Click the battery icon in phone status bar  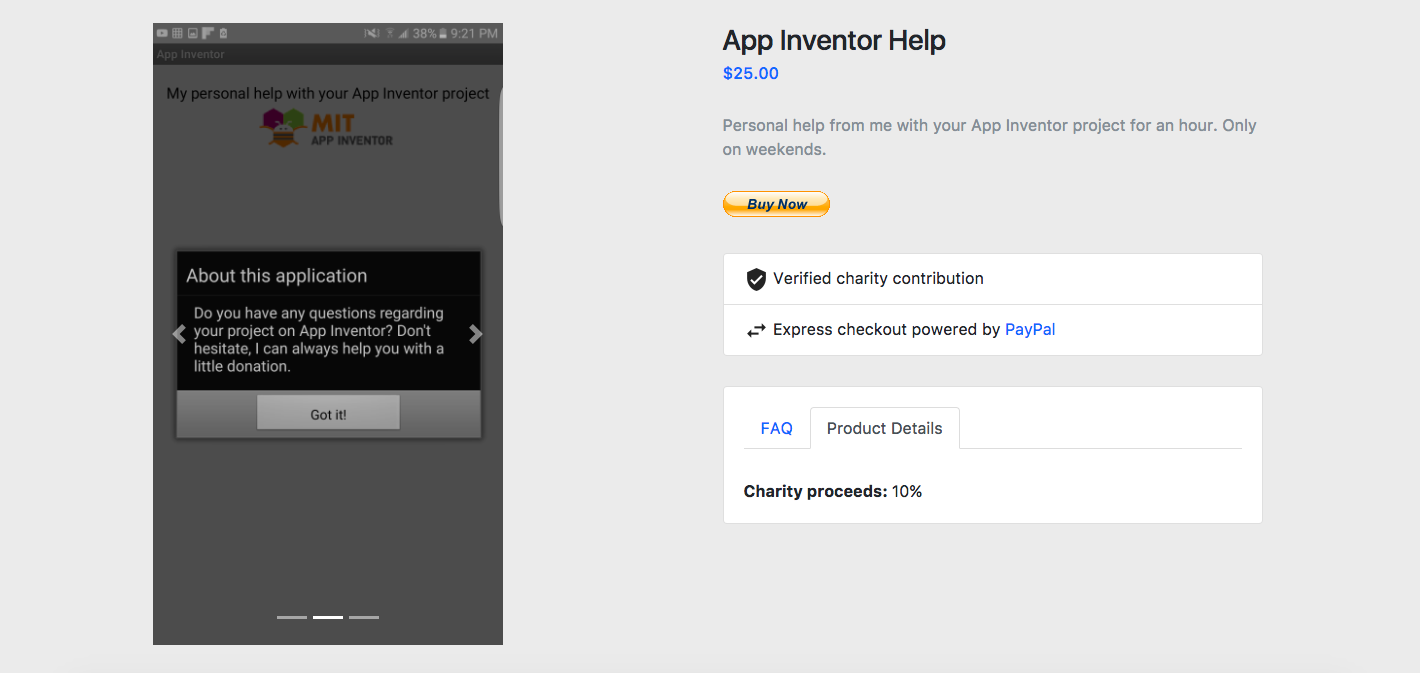445,33
